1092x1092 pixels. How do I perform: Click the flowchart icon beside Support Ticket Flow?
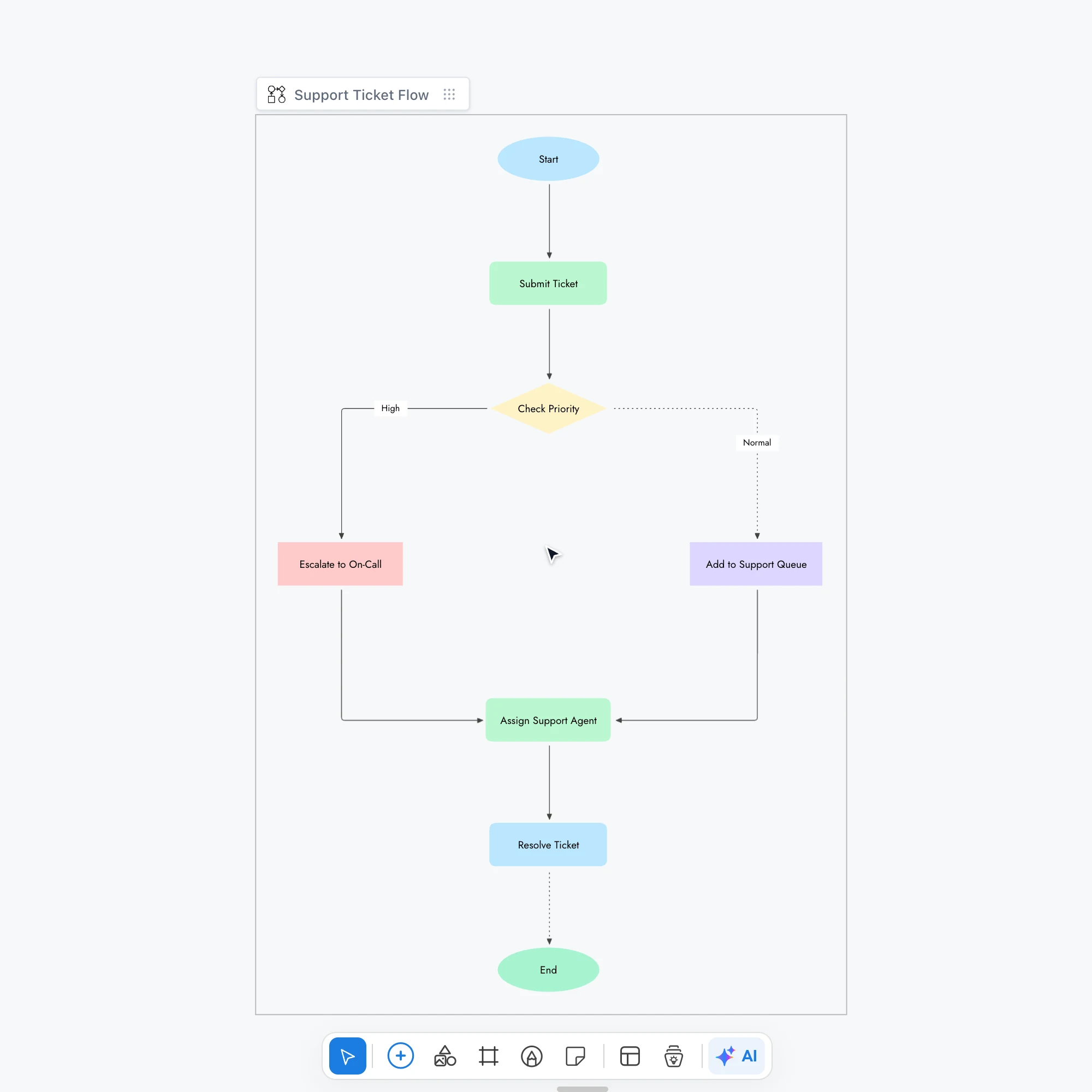pyautogui.click(x=276, y=94)
